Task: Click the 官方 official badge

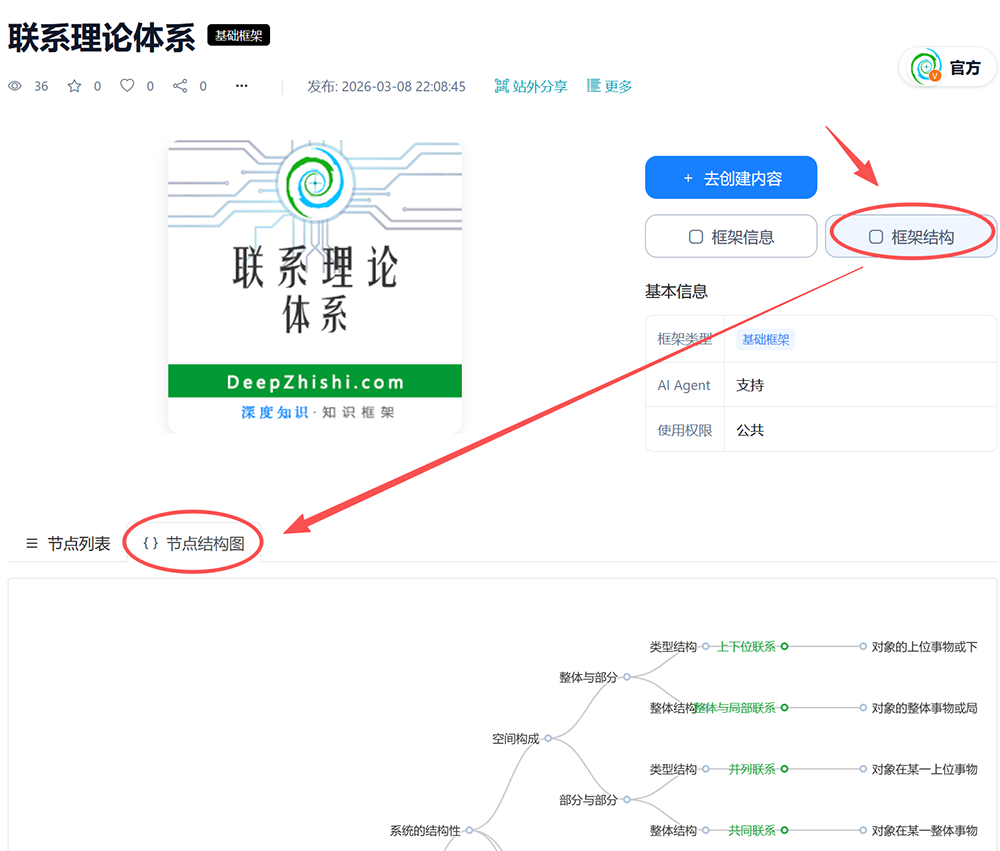Action: click(947, 68)
